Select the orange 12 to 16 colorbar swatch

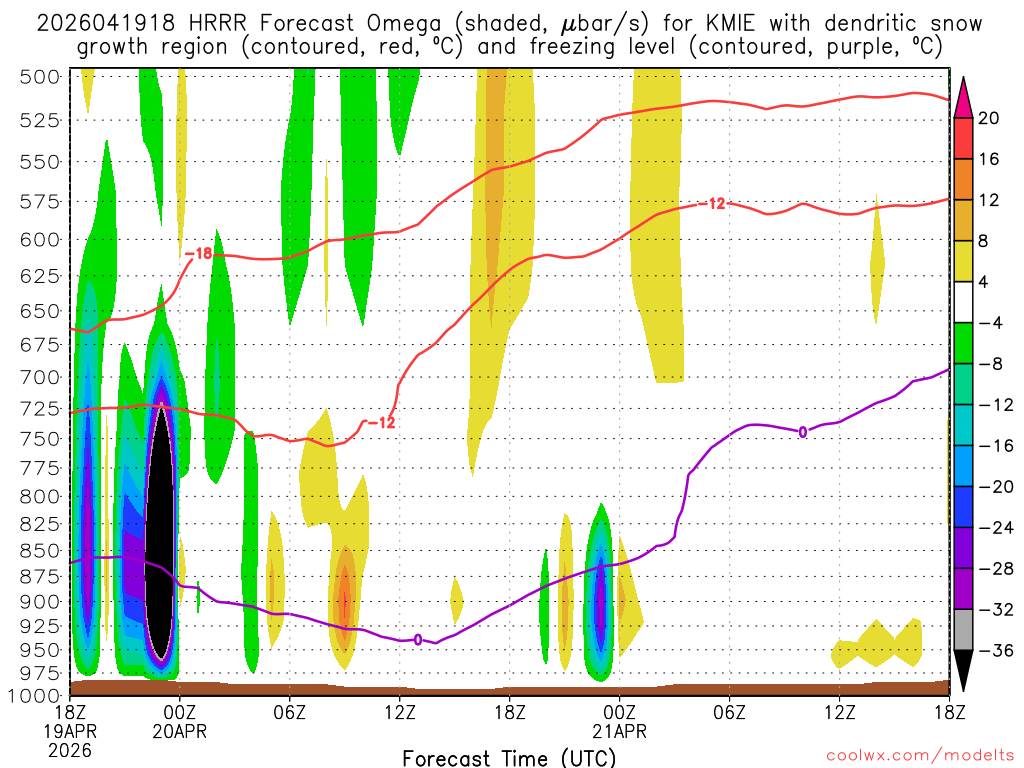coord(963,180)
